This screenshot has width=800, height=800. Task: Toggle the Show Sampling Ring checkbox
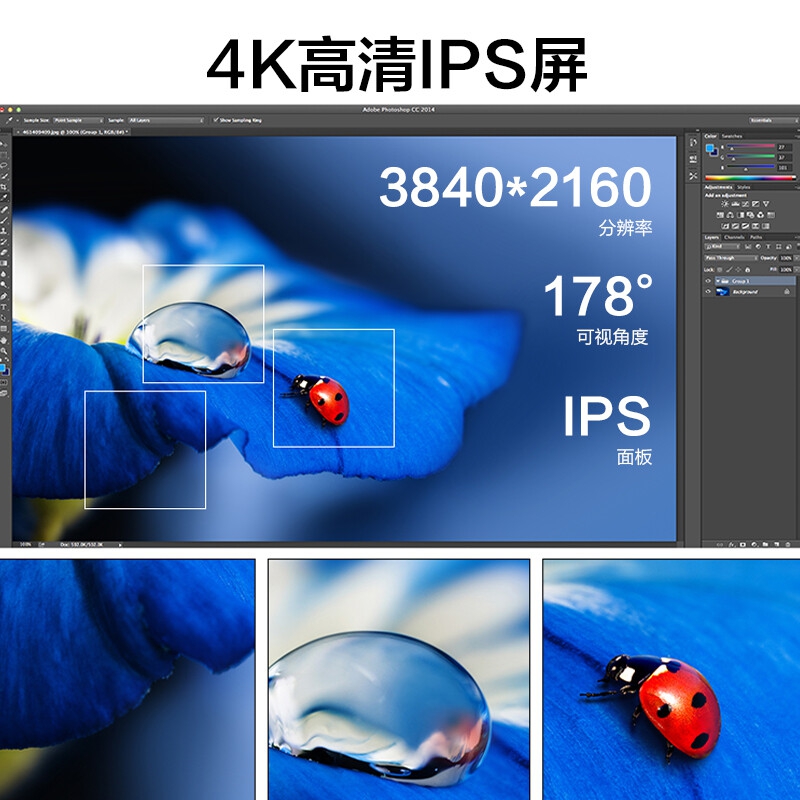(216, 120)
